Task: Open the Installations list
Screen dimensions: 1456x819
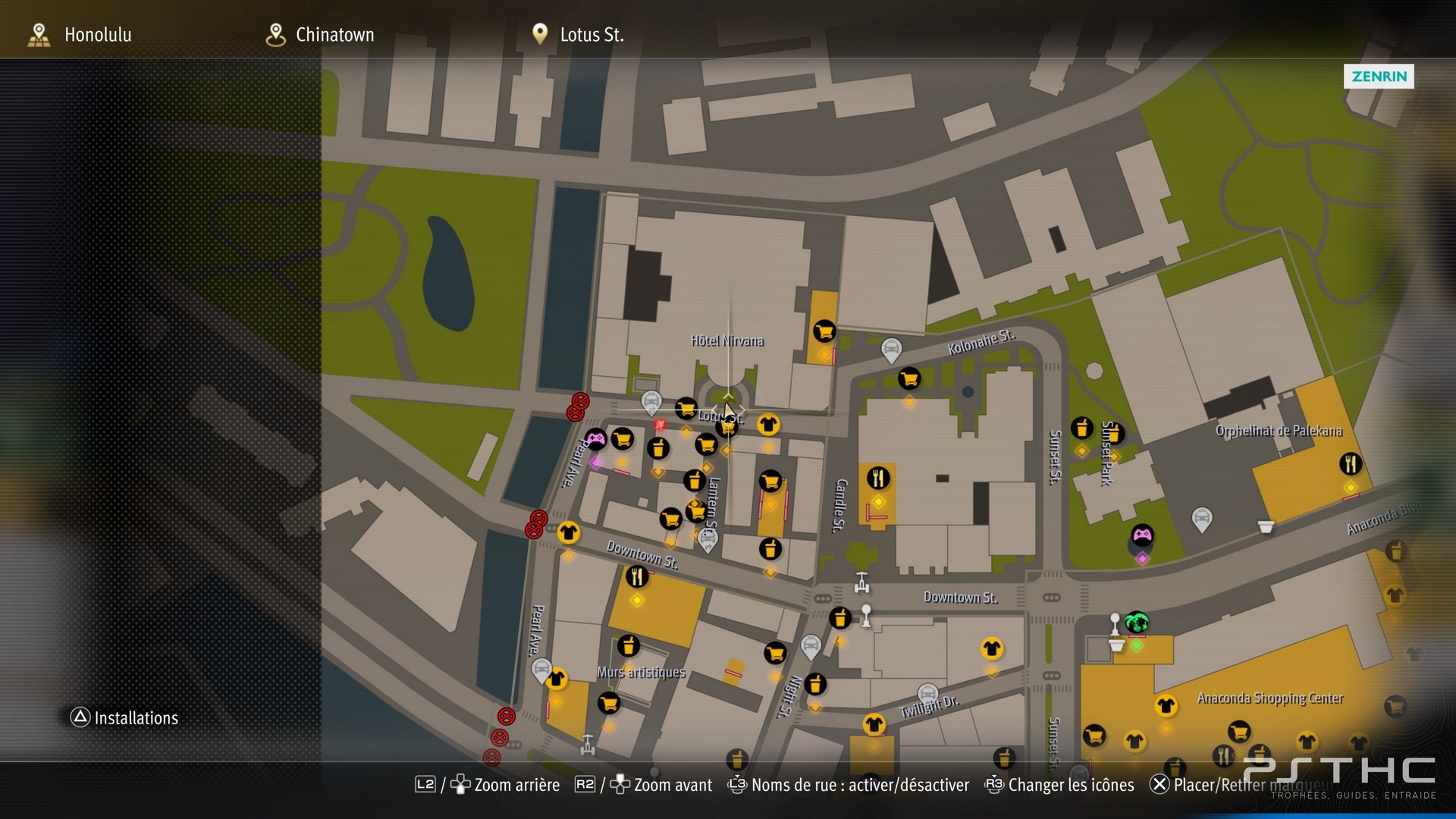Action: [124, 717]
